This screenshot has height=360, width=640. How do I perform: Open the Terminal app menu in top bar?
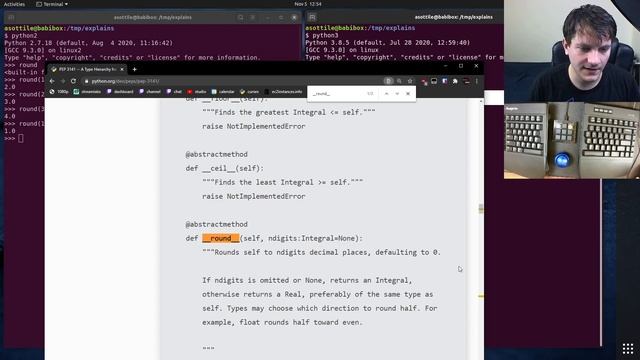[52, 4]
